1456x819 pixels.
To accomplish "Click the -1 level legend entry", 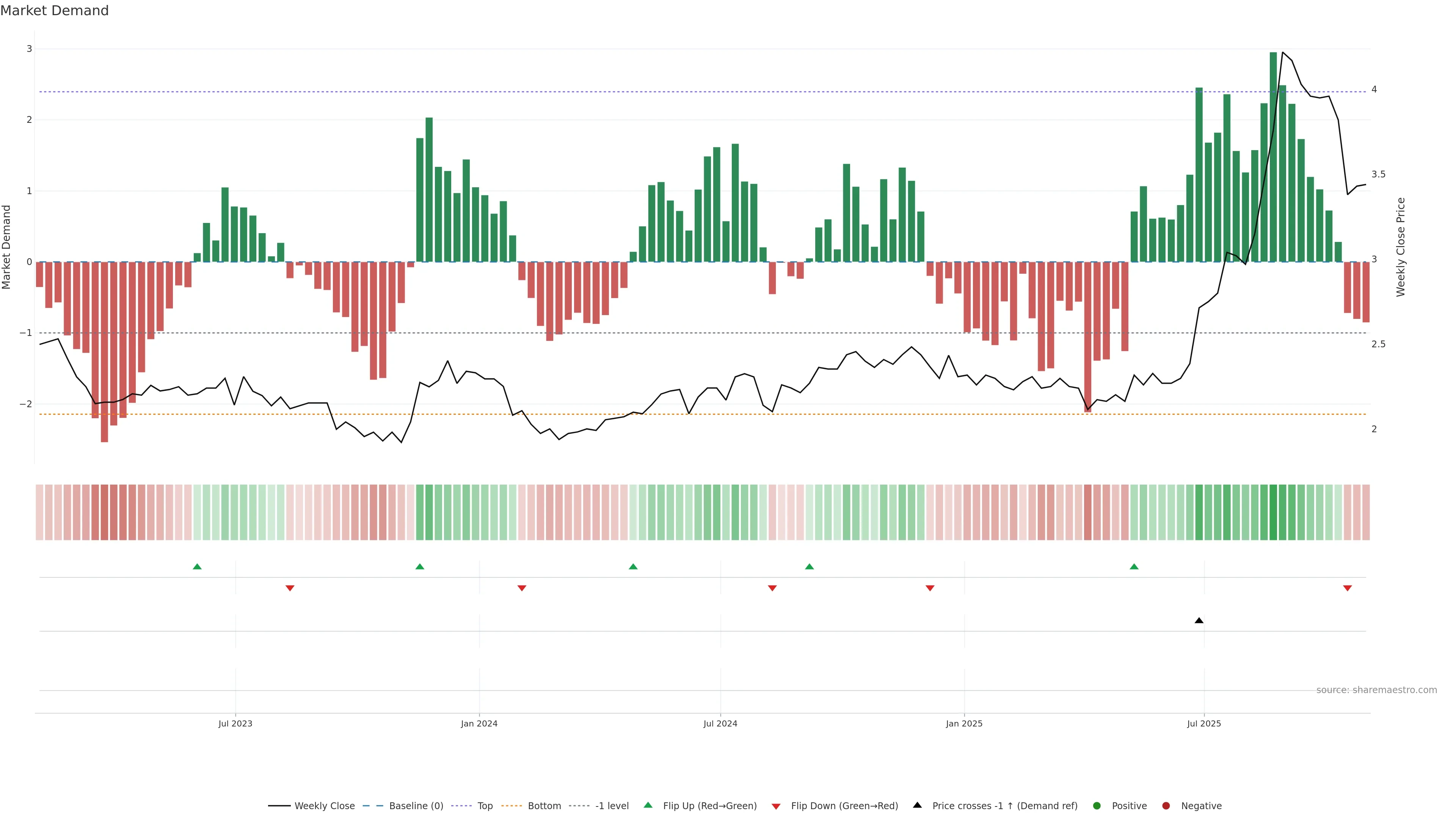I will coord(612,806).
